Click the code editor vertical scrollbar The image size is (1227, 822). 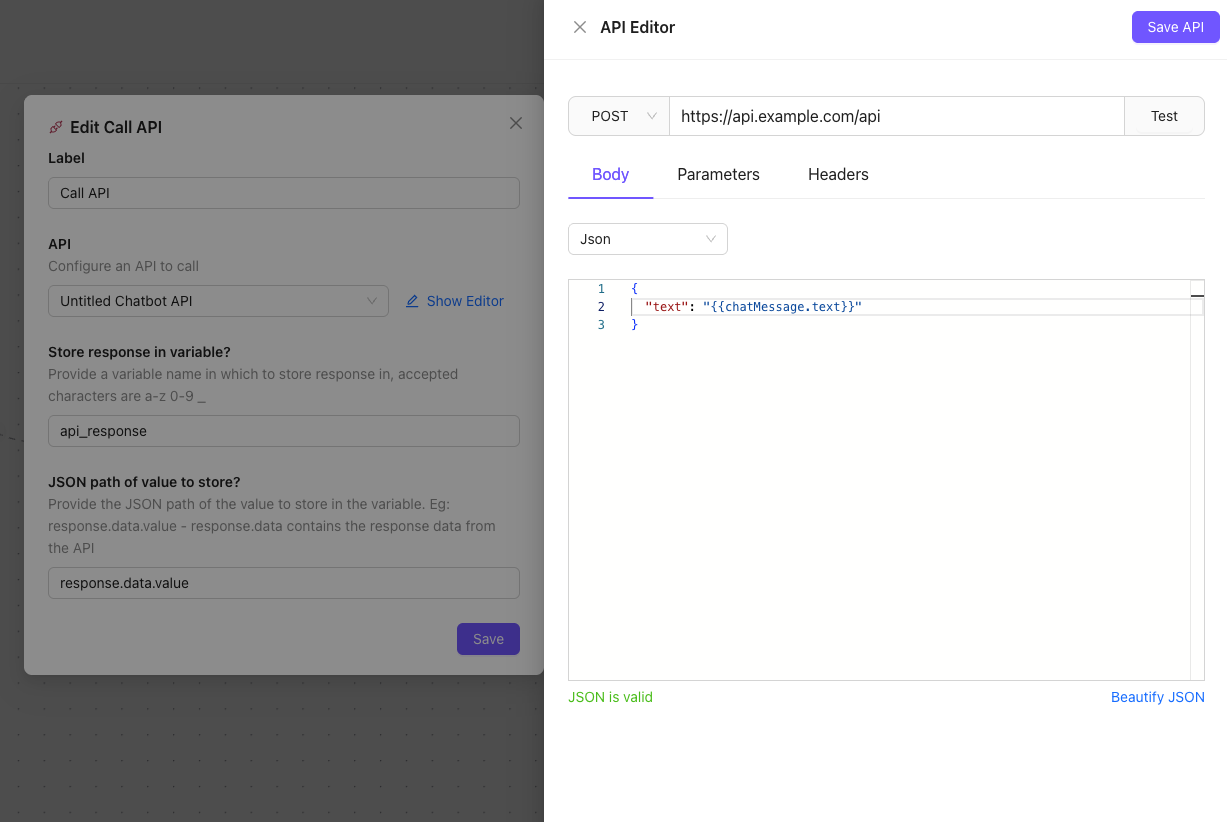point(1197,294)
